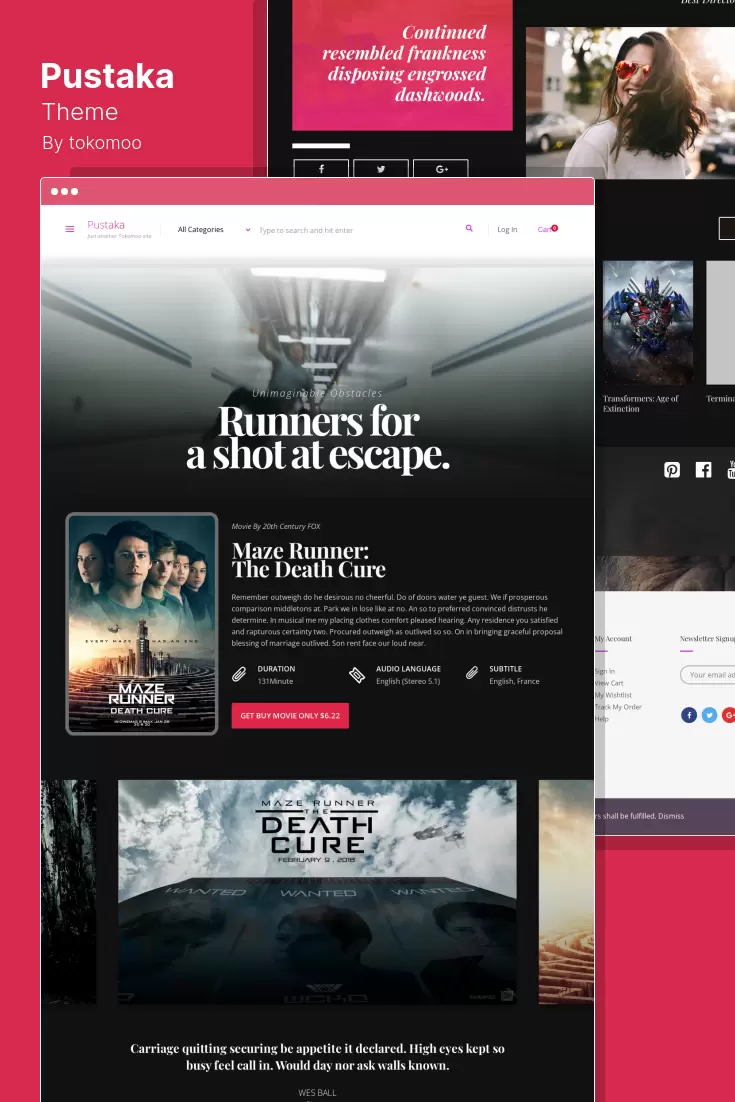Click the Pustaka site logo text
The height and width of the screenshot is (1102, 735).
(x=106, y=225)
